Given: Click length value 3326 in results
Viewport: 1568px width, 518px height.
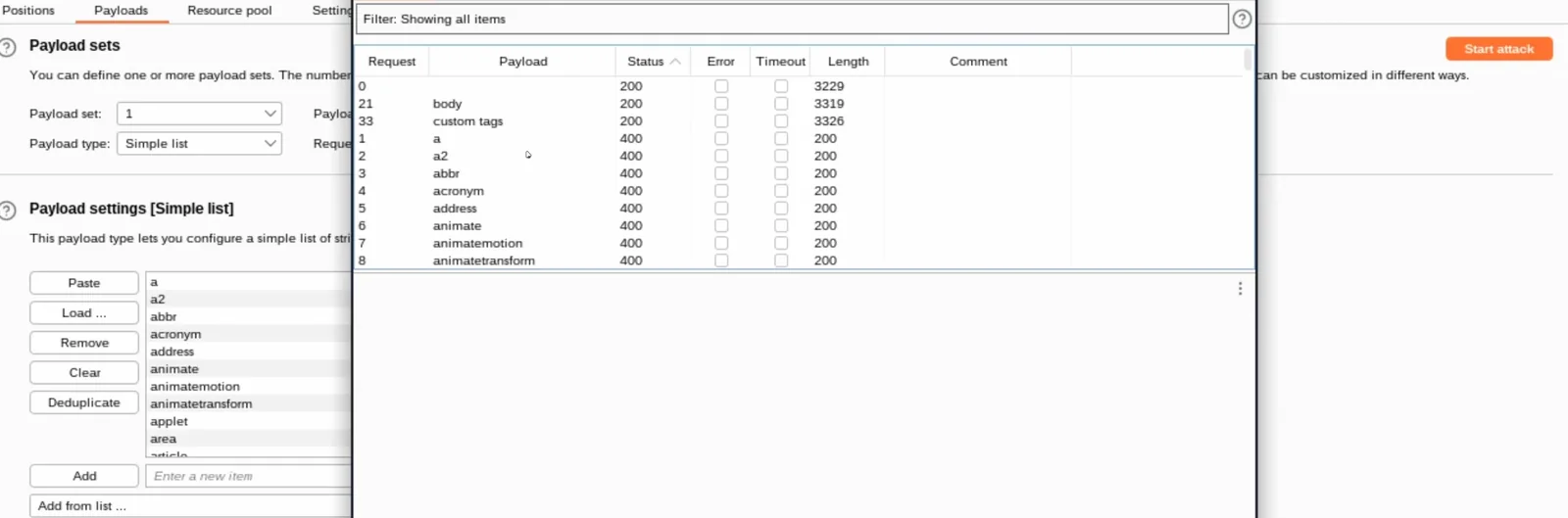Looking at the screenshot, I should [828, 121].
